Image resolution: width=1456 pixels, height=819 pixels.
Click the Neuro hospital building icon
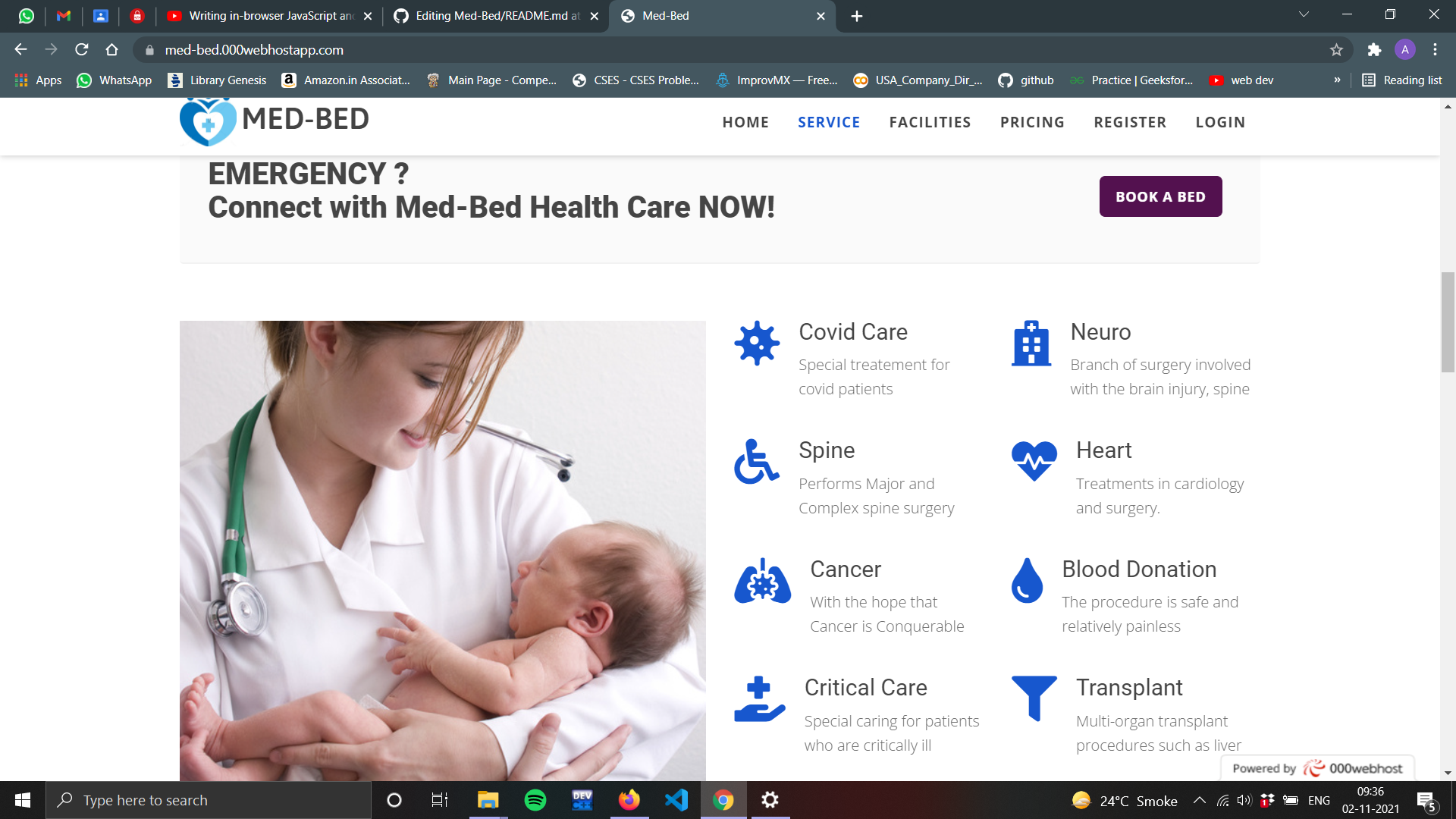coord(1031,344)
